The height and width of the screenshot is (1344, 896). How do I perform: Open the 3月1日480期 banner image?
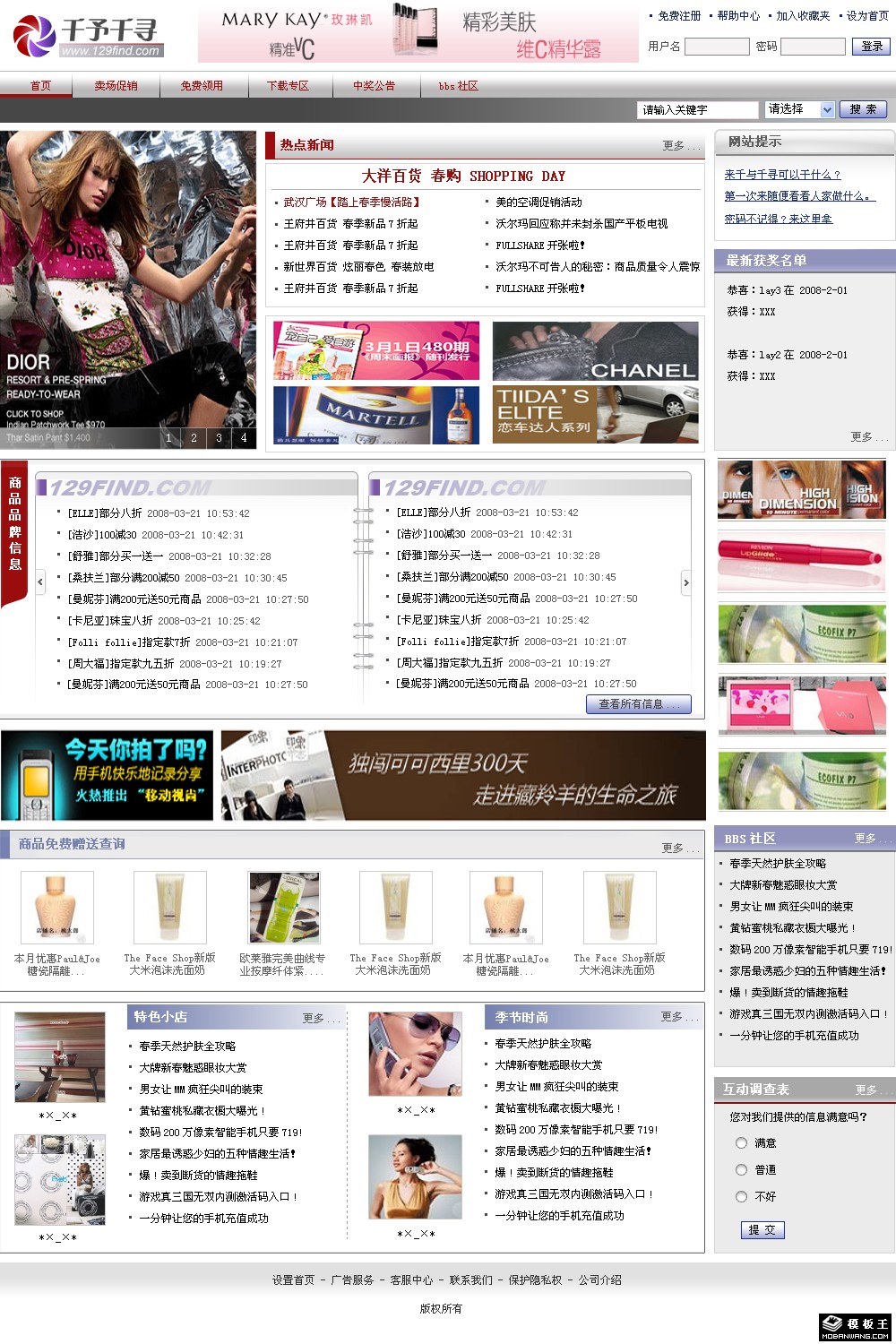(x=376, y=350)
